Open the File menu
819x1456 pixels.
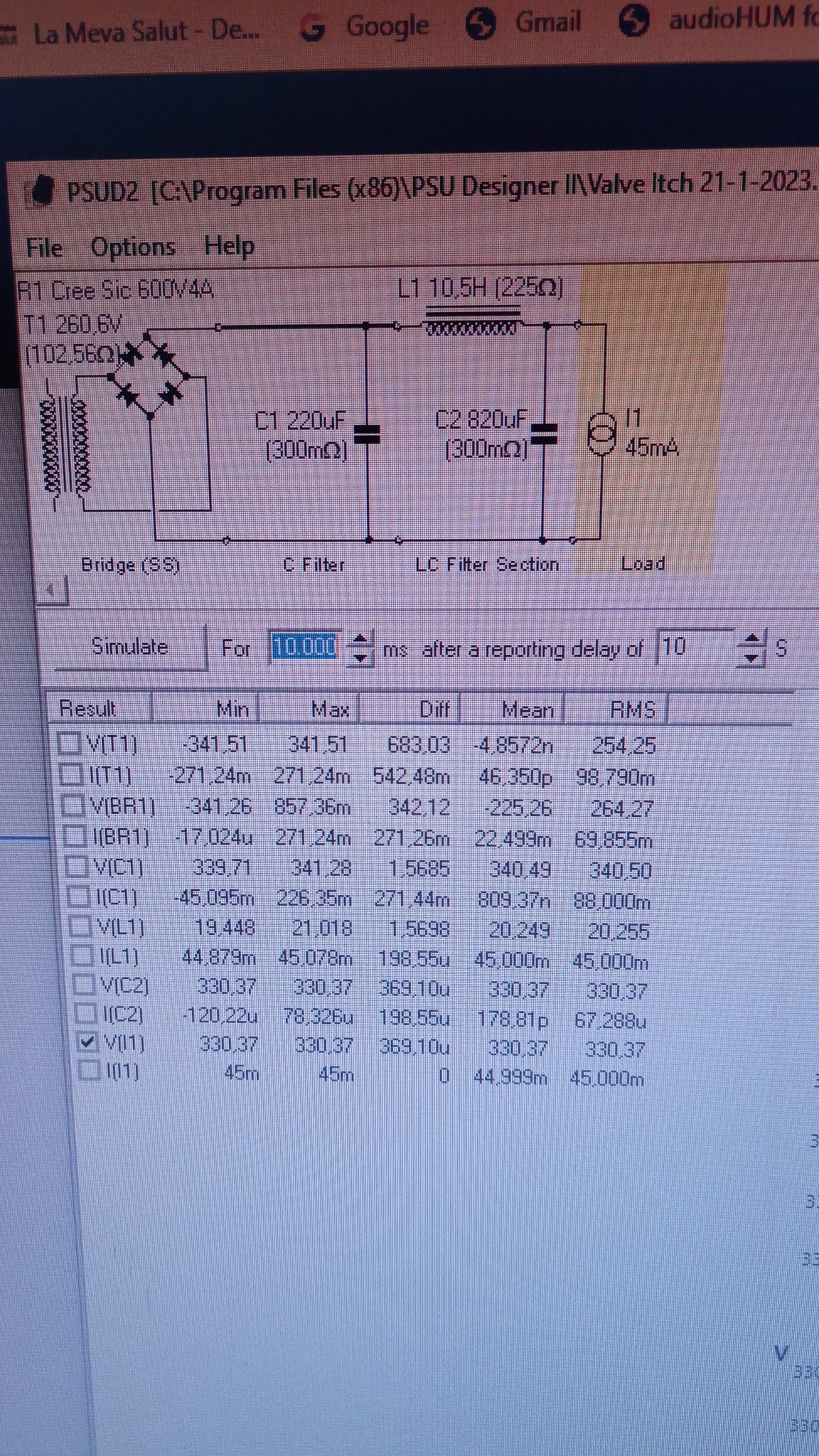point(44,247)
